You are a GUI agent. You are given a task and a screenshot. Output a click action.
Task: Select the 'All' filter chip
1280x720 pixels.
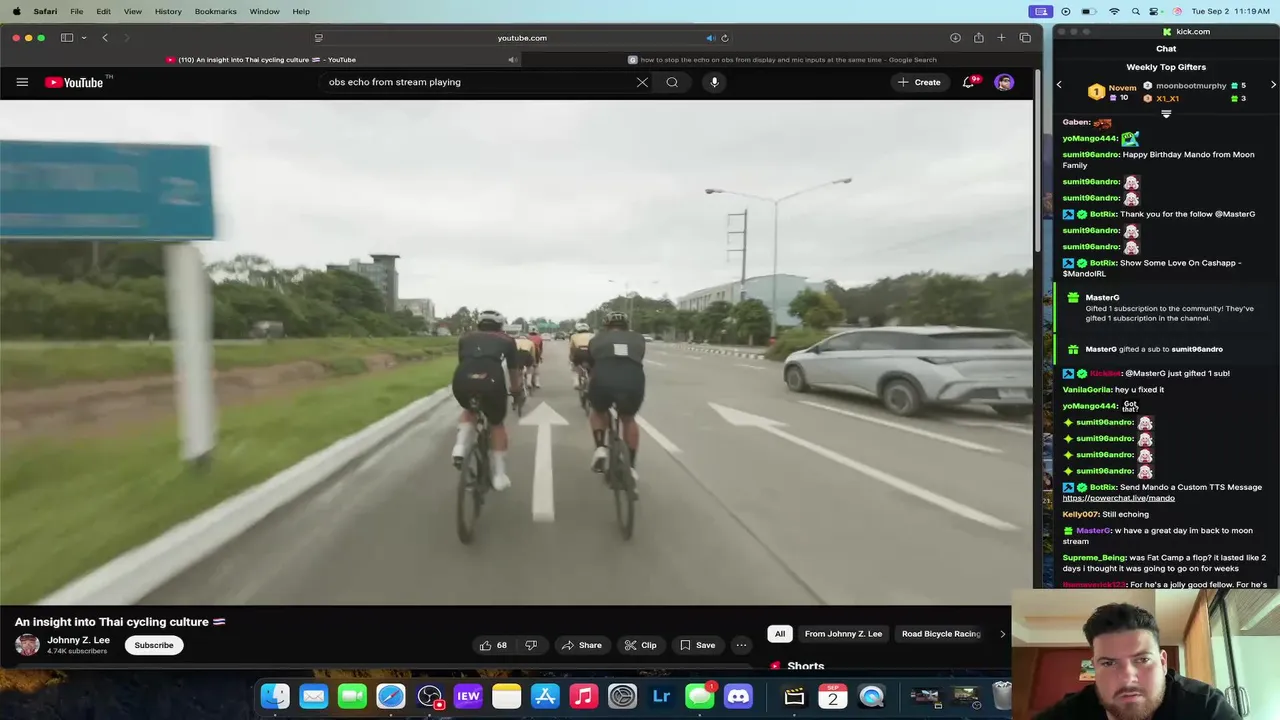[780, 633]
